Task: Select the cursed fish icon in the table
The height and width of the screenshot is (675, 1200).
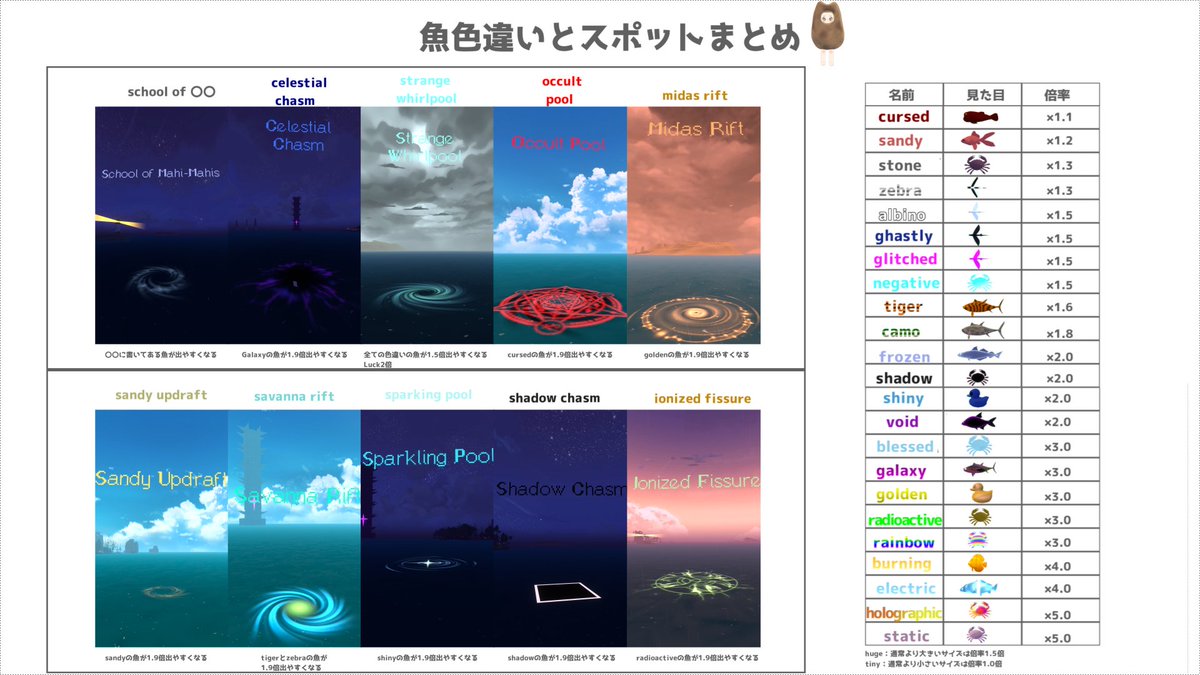Action: [980, 117]
